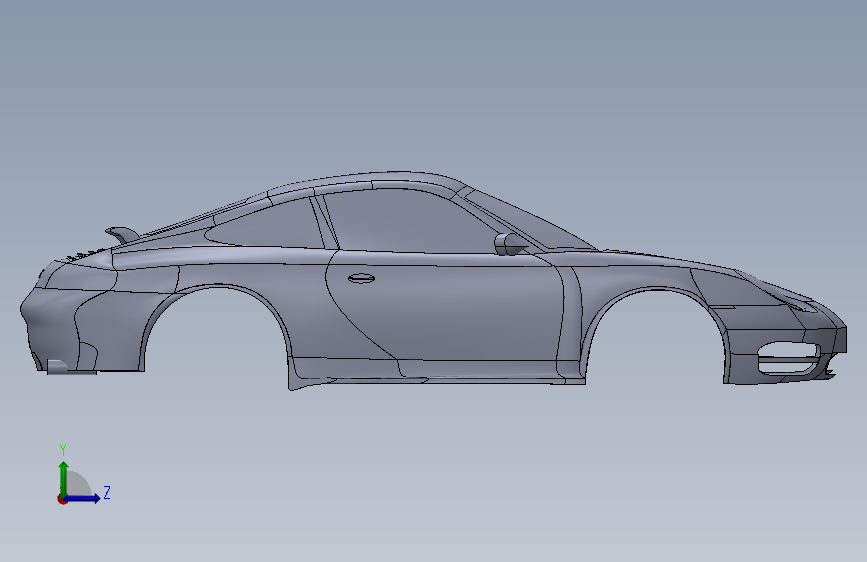The image size is (867, 562).
Task: Select the door handle on the car model
Action: coord(362,278)
